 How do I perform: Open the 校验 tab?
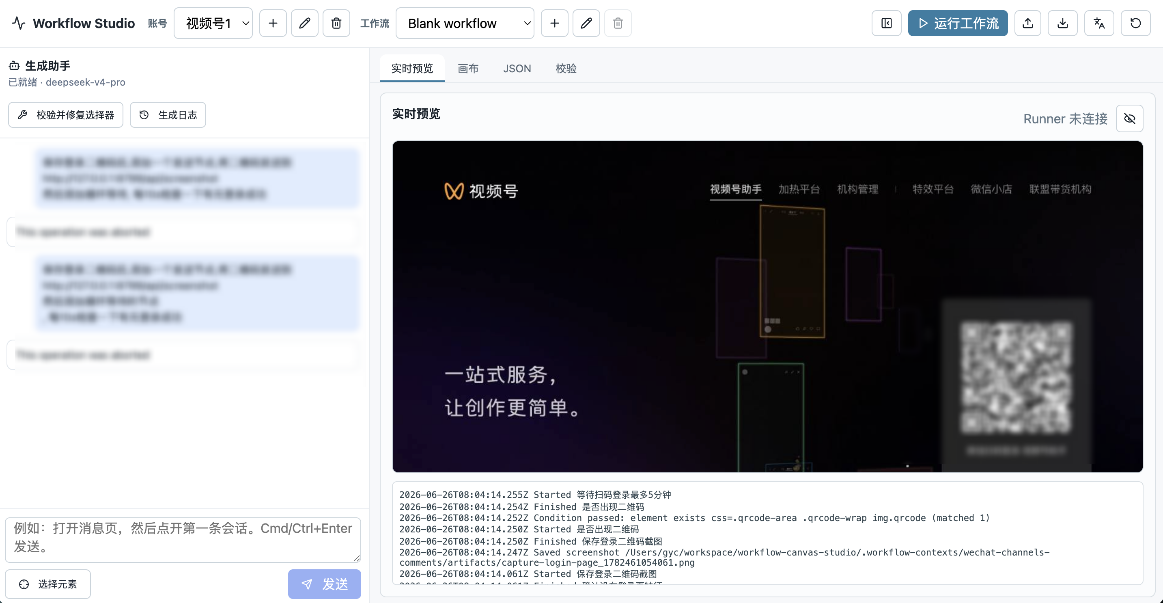(566, 68)
